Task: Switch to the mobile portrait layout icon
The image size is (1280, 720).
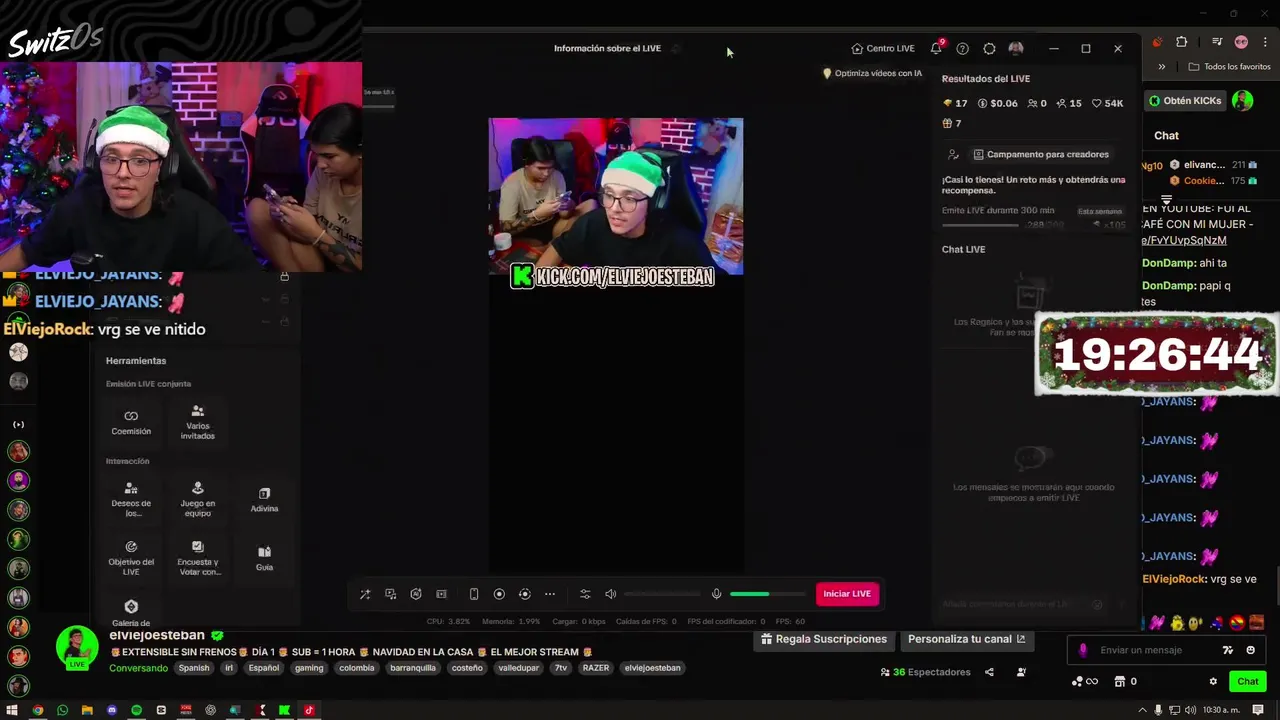Action: point(474,594)
